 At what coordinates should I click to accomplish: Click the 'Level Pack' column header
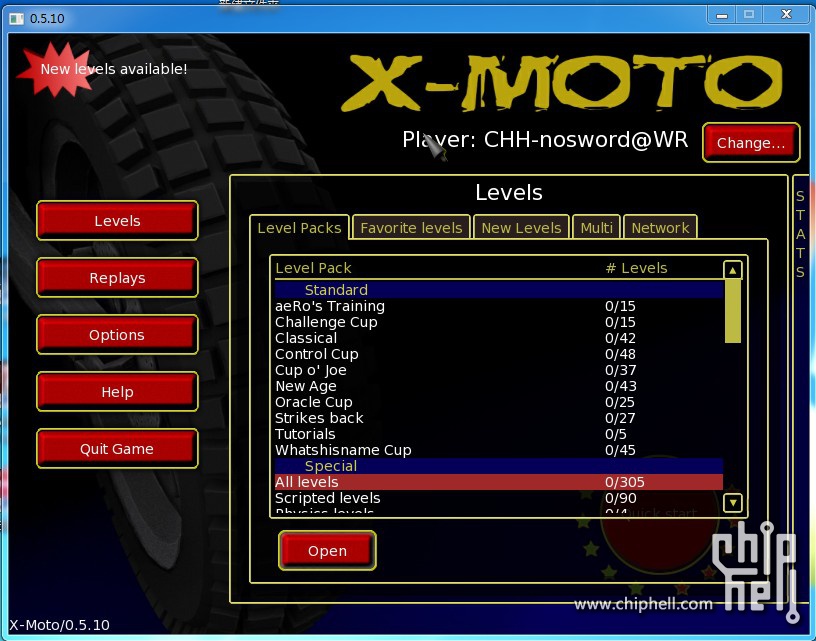313,268
